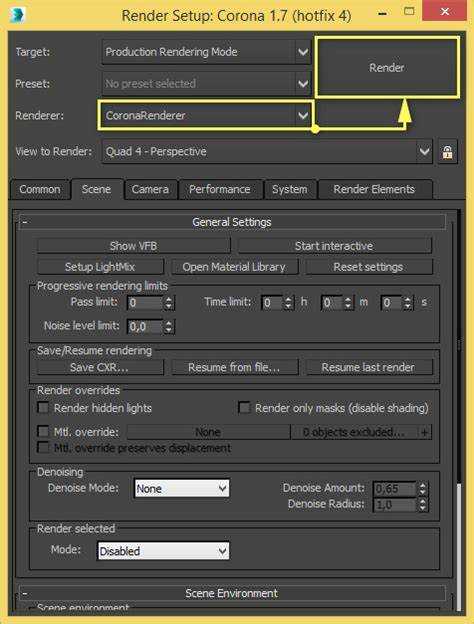This screenshot has height=624, width=474.
Task: Click the Denoise Amount spinner arrows
Action: point(423,488)
